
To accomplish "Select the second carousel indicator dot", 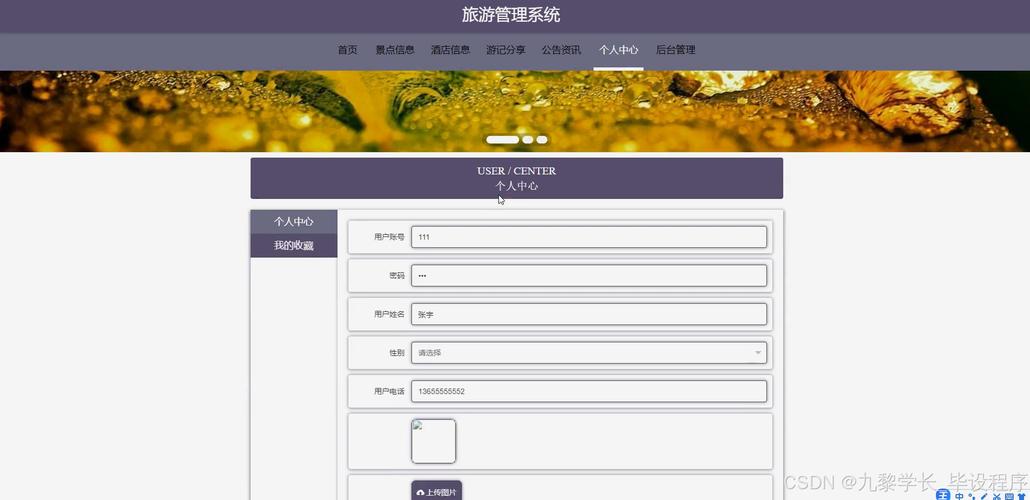I will pyautogui.click(x=527, y=139).
